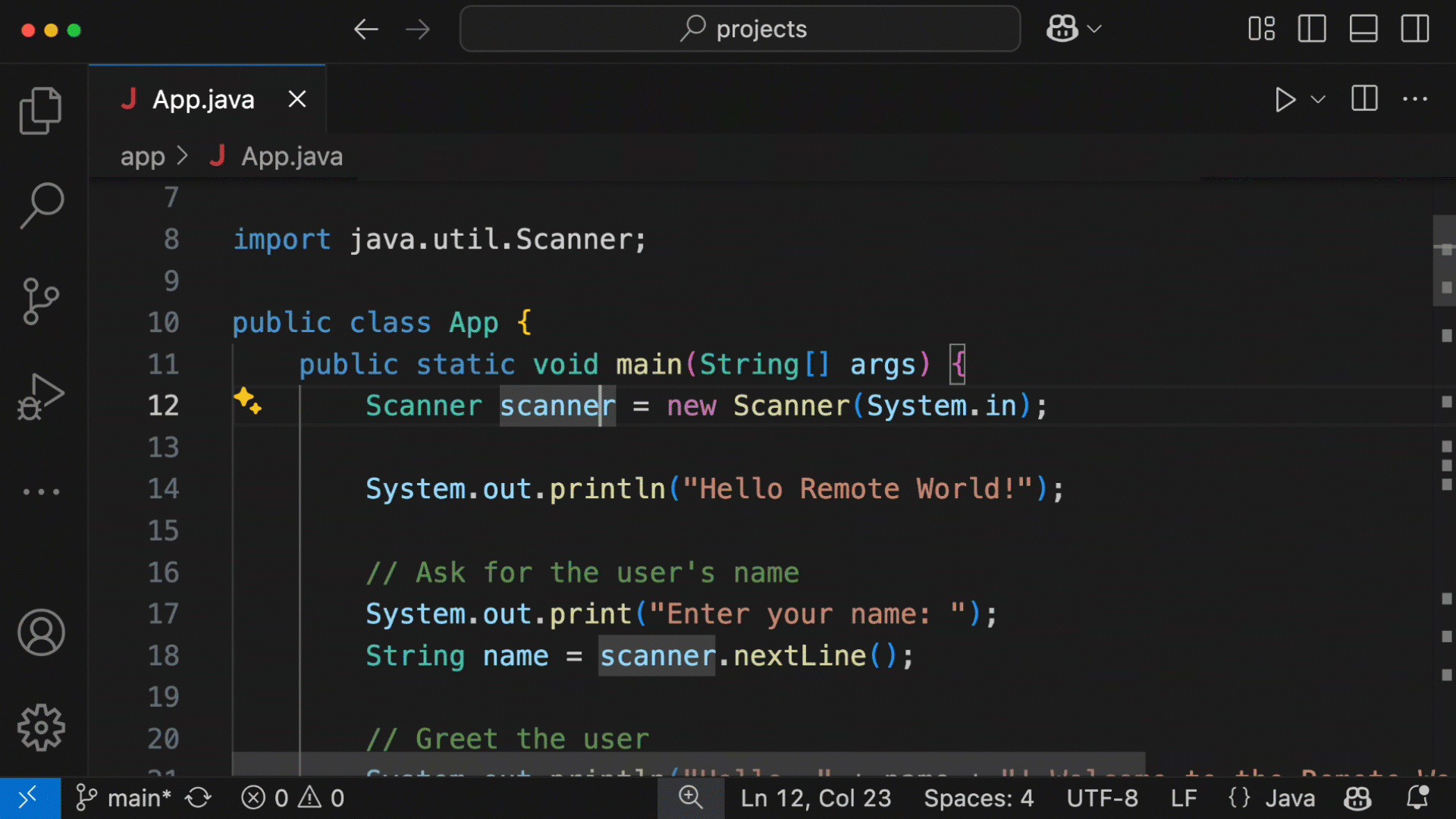Open the Run button dropdown chevron
This screenshot has width=1456, height=819.
1319,99
